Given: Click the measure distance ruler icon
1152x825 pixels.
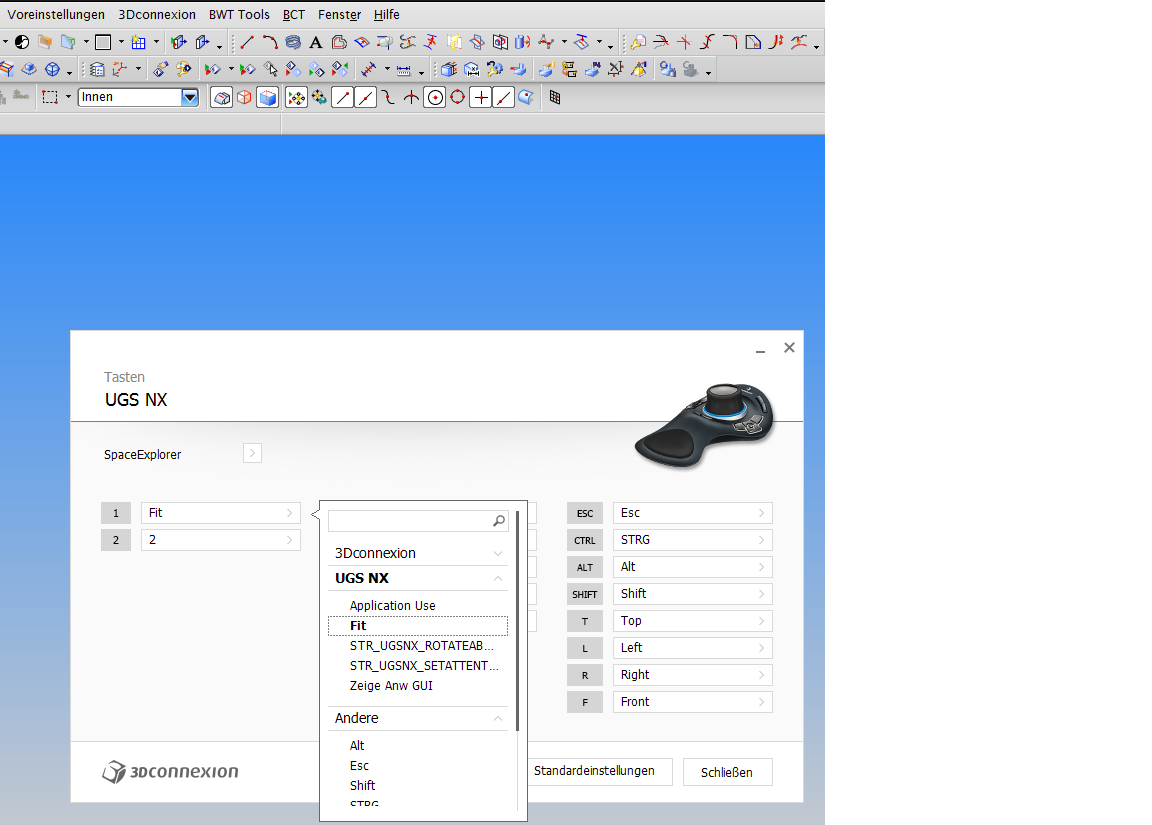Looking at the screenshot, I should click(x=403, y=70).
